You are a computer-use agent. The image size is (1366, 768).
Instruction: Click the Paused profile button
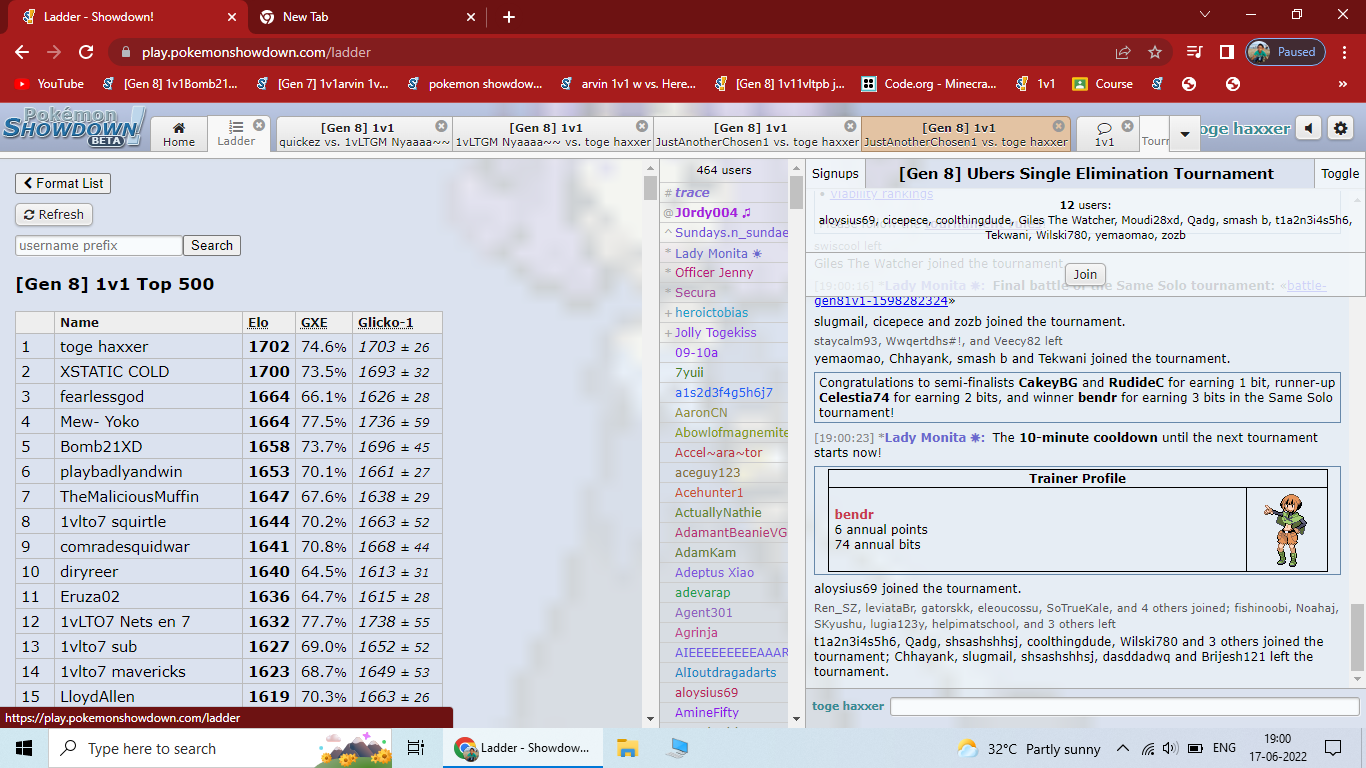coord(1286,52)
